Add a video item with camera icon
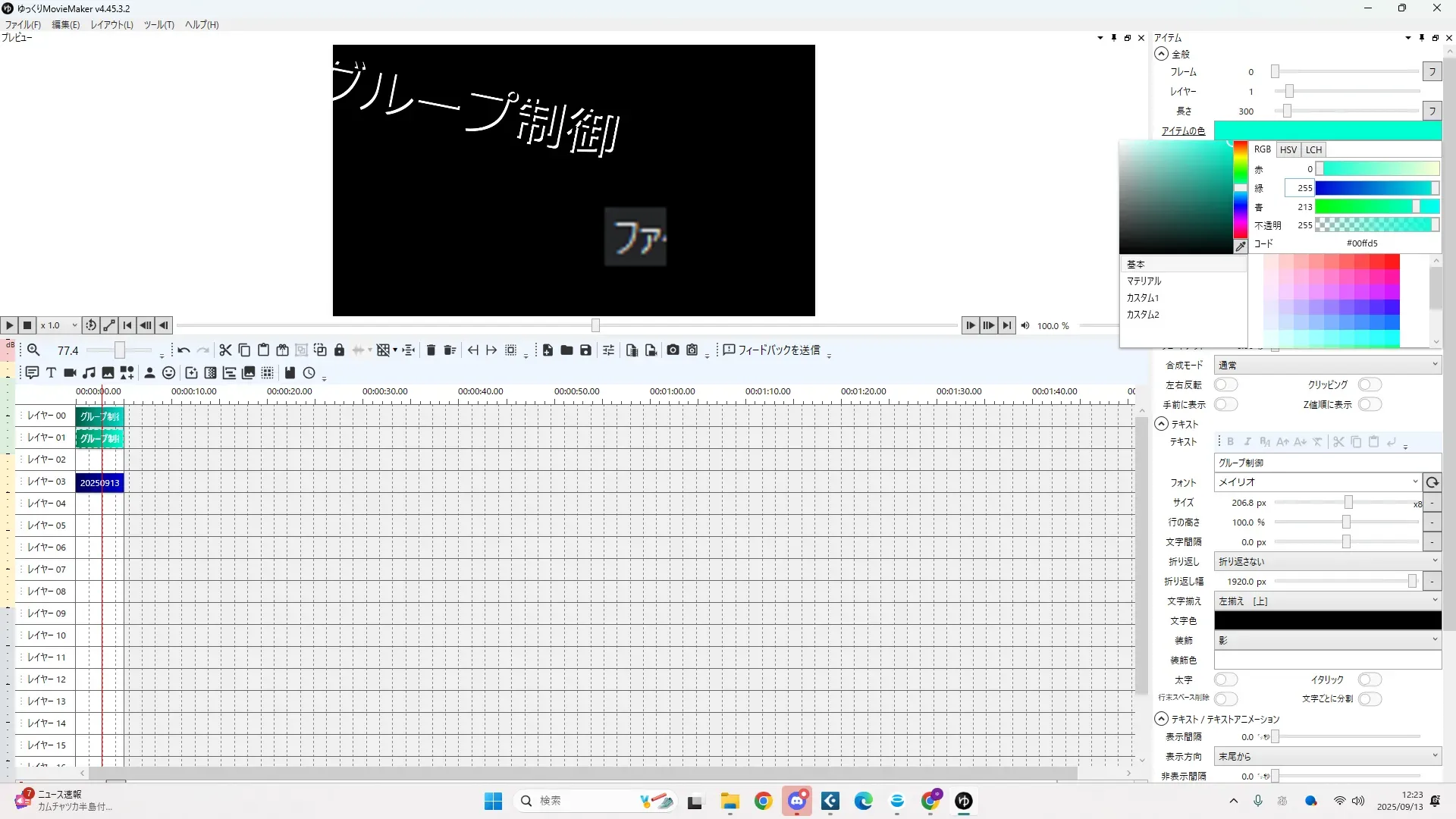The height and width of the screenshot is (819, 1456). point(70,373)
